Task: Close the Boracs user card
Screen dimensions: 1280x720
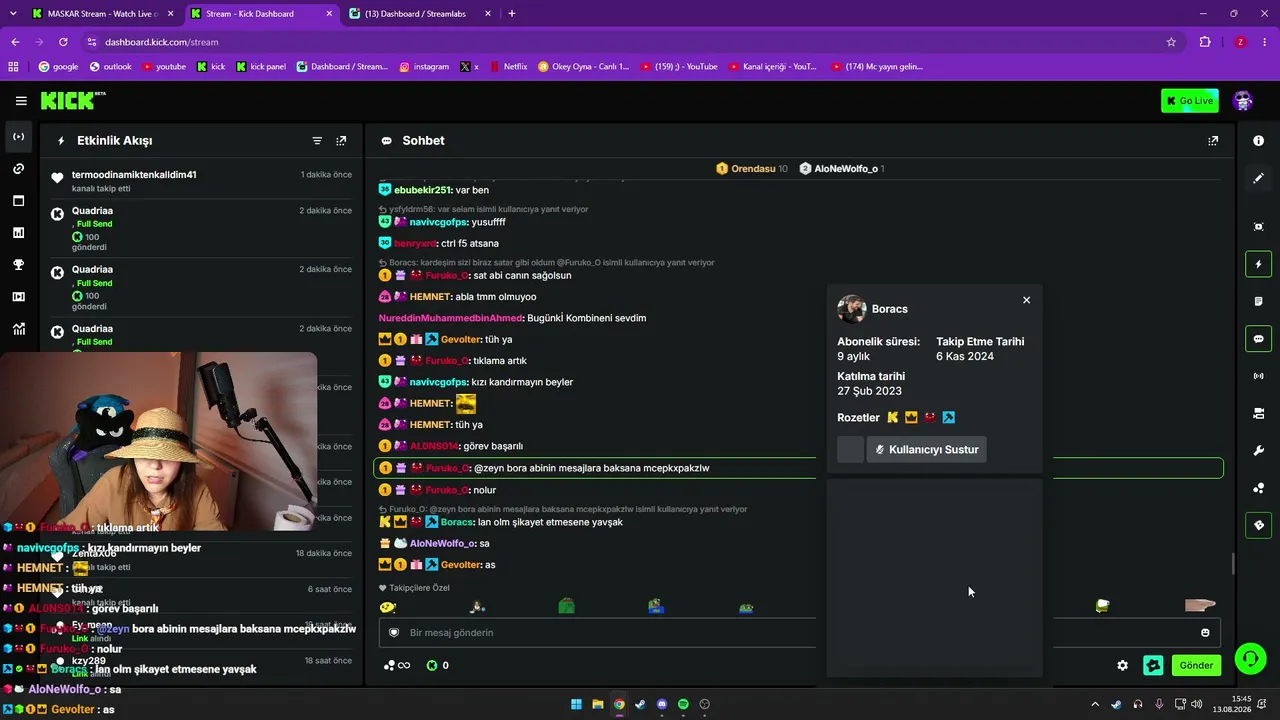Action: pyautogui.click(x=1026, y=300)
